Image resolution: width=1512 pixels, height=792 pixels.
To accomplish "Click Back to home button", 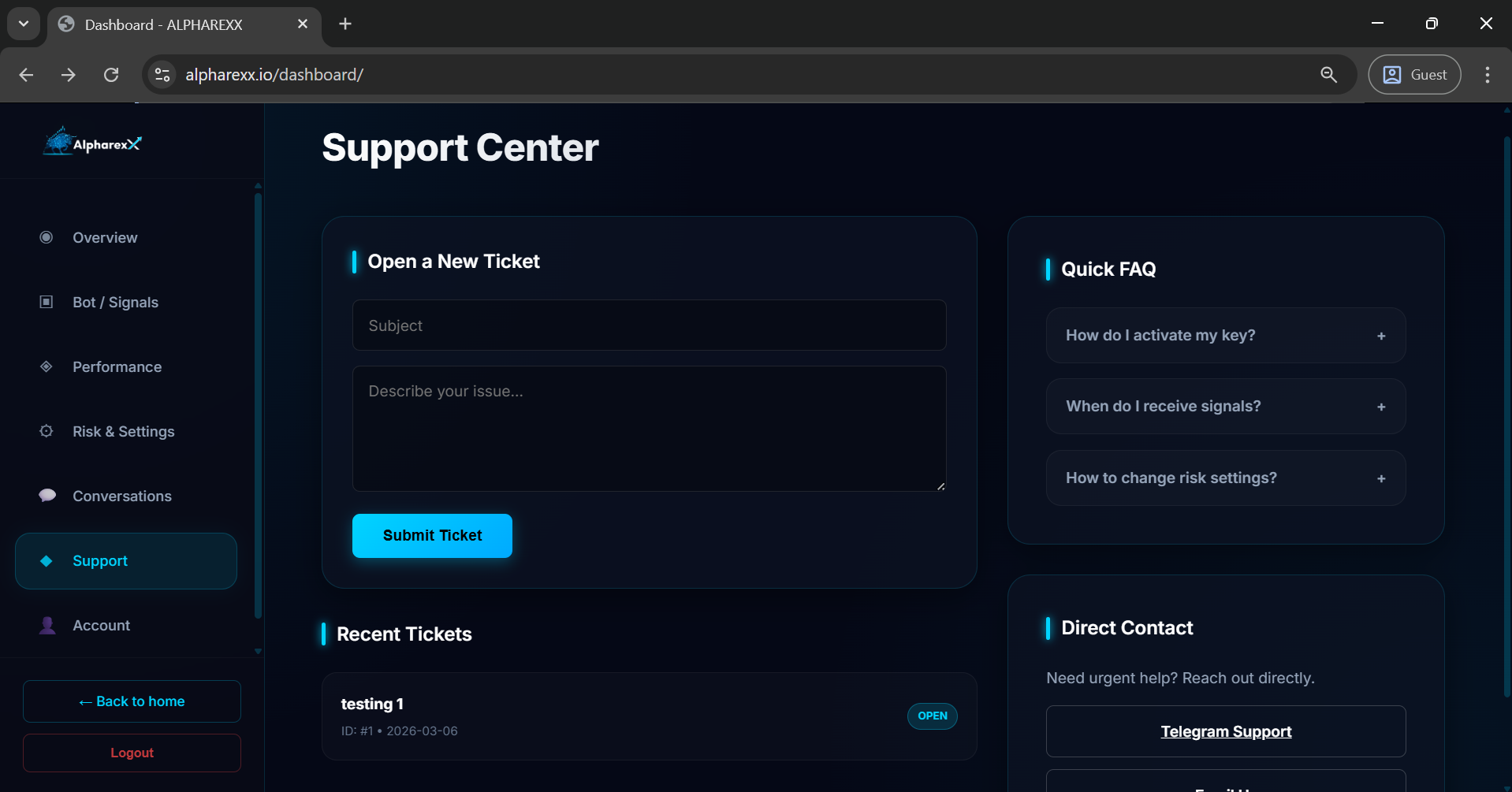I will point(132,701).
